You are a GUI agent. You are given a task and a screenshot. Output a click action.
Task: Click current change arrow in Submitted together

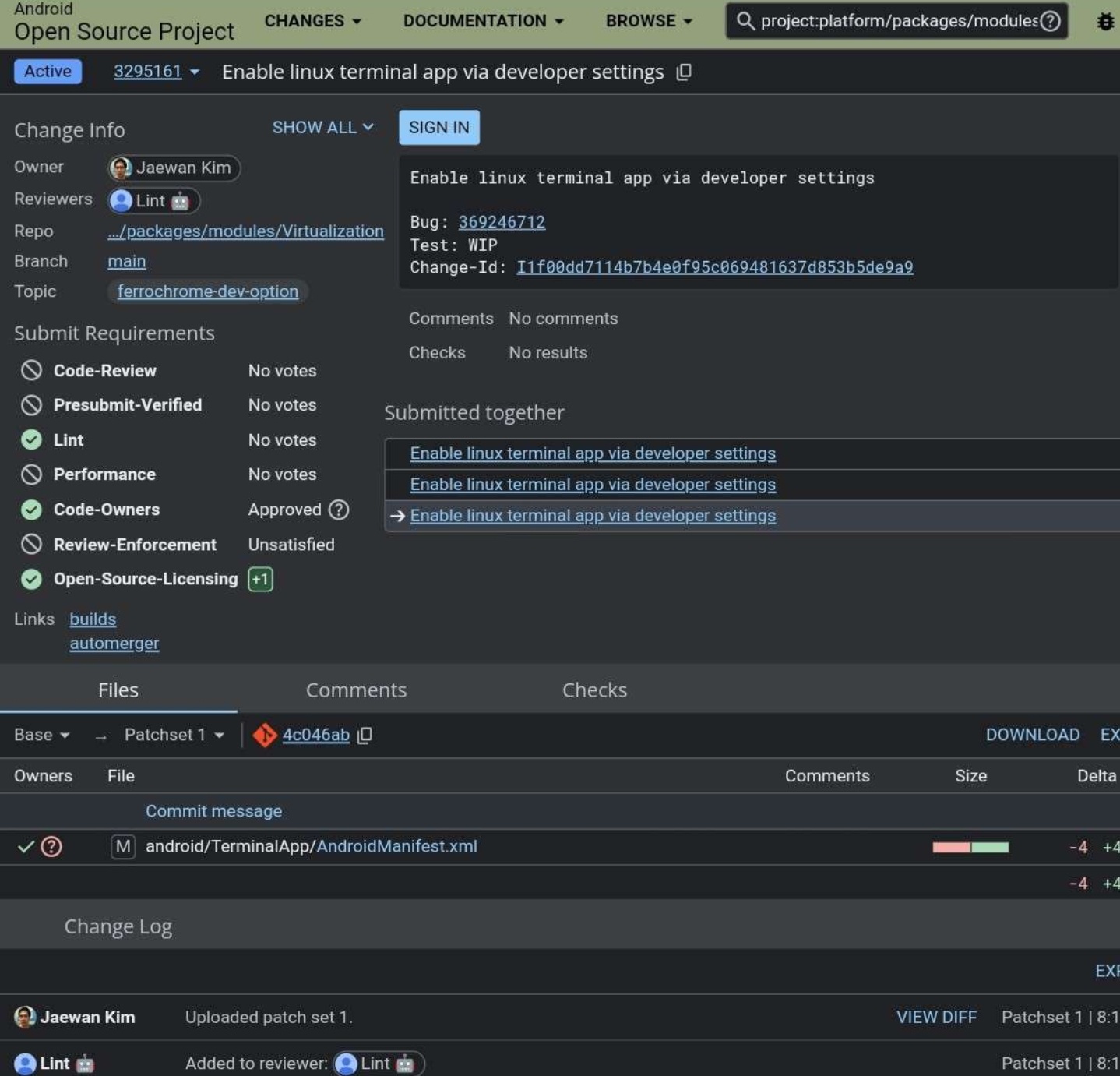coord(397,516)
